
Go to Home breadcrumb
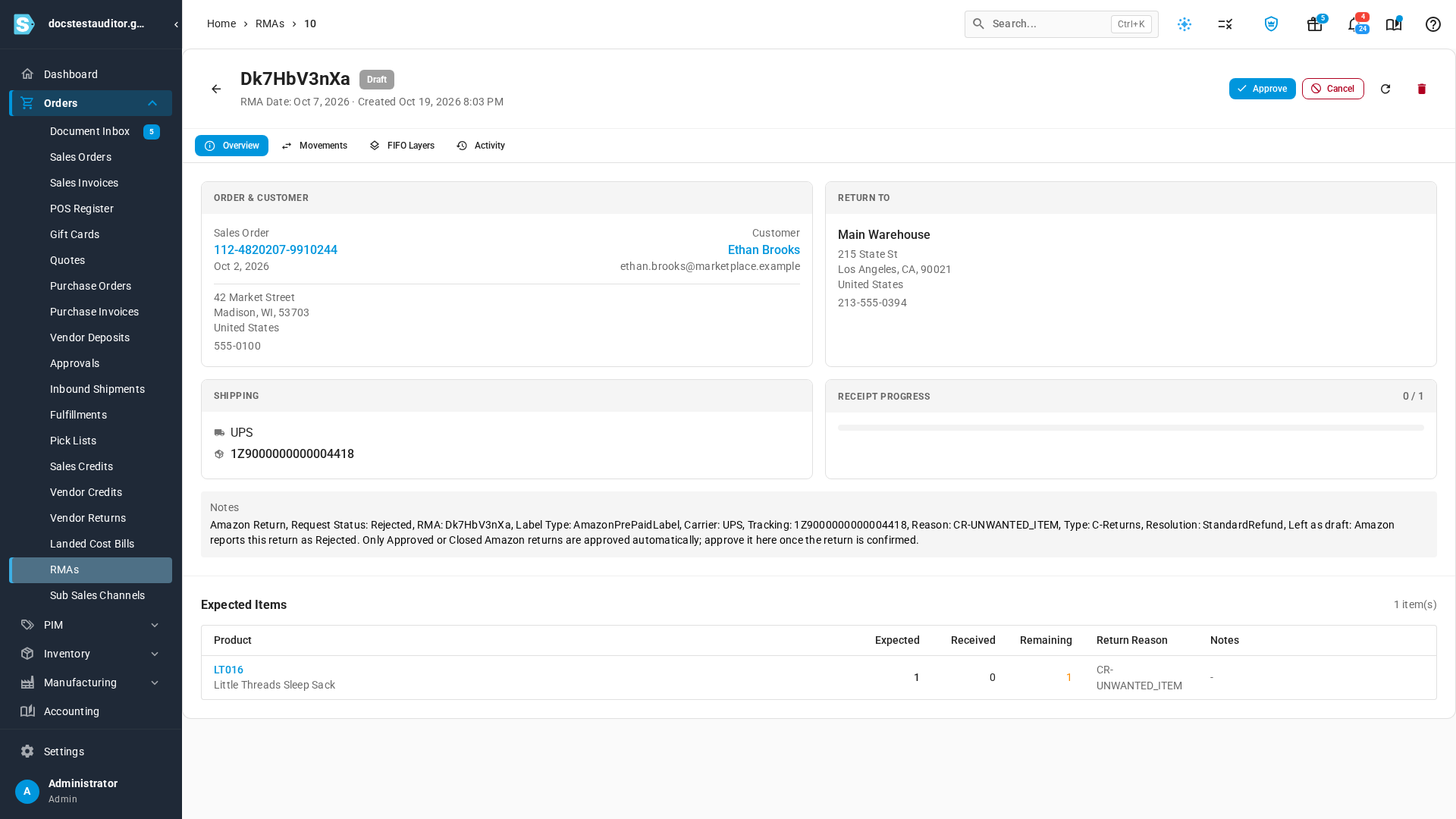point(221,24)
